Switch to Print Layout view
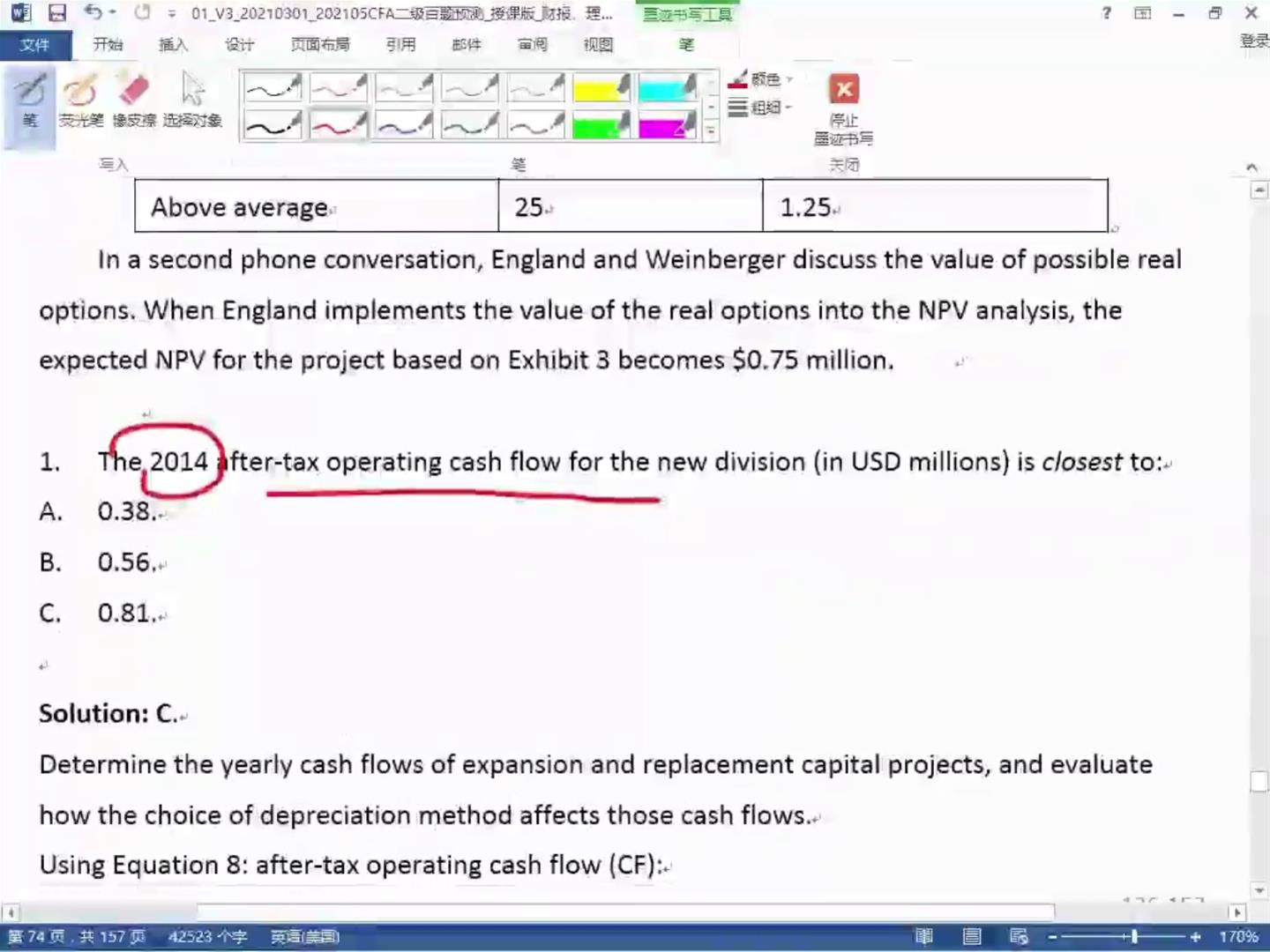Image resolution: width=1270 pixels, height=952 pixels. click(971, 936)
